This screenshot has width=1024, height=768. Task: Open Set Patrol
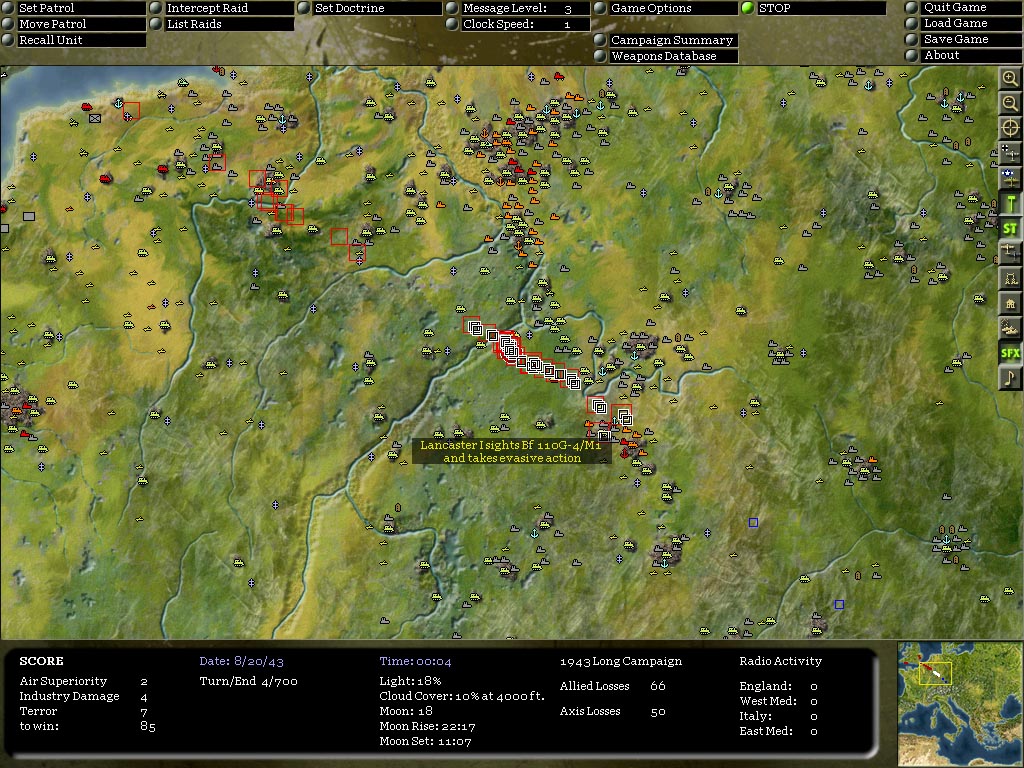pyautogui.click(x=74, y=8)
